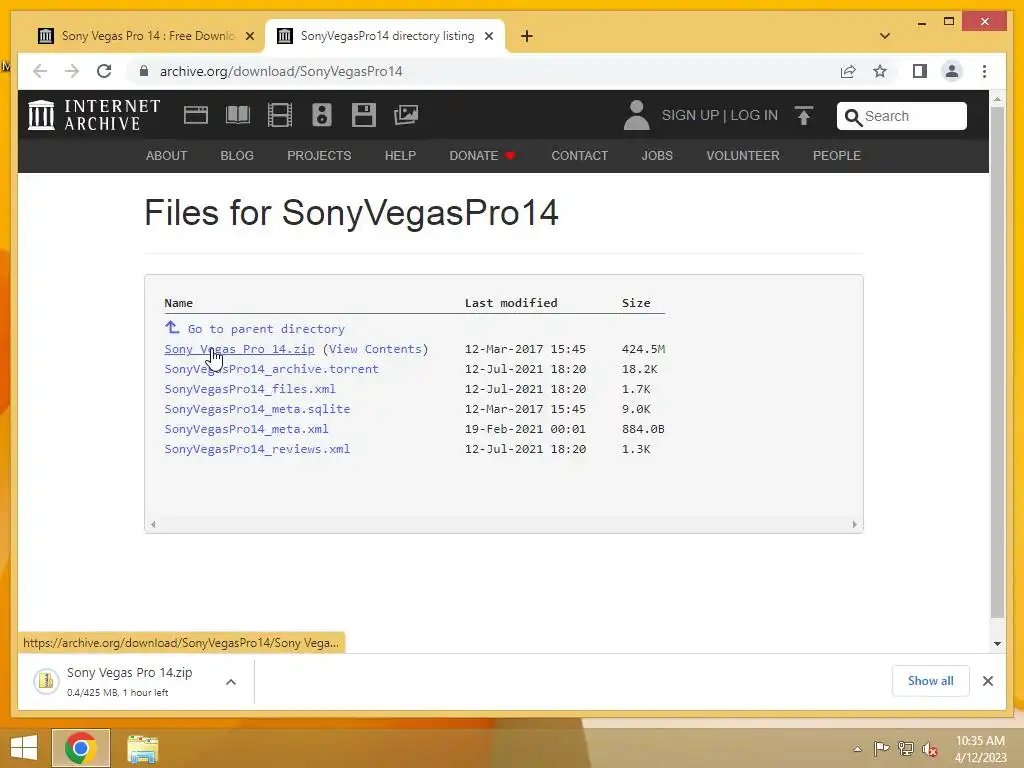Image resolution: width=1024 pixels, height=768 pixels.
Task: Open SonyVegasPro14_archive.torrent
Action: click(271, 369)
